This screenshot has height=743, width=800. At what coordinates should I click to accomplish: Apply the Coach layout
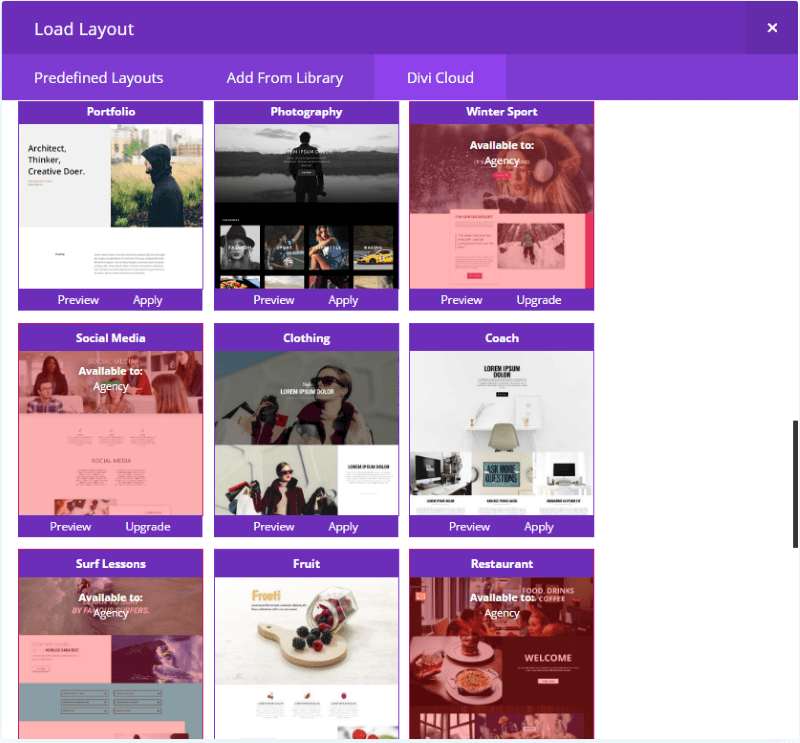point(539,527)
